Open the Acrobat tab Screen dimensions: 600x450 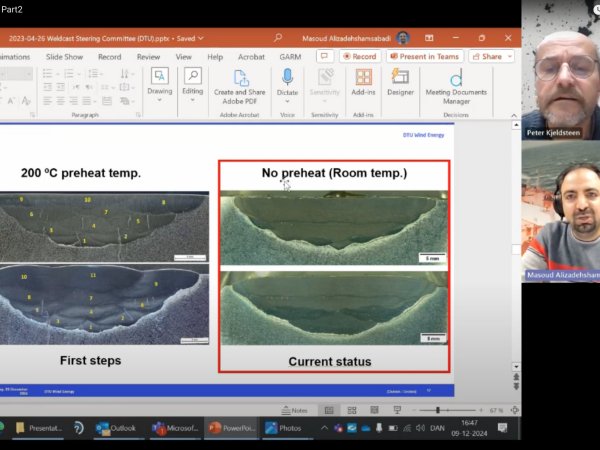point(251,57)
